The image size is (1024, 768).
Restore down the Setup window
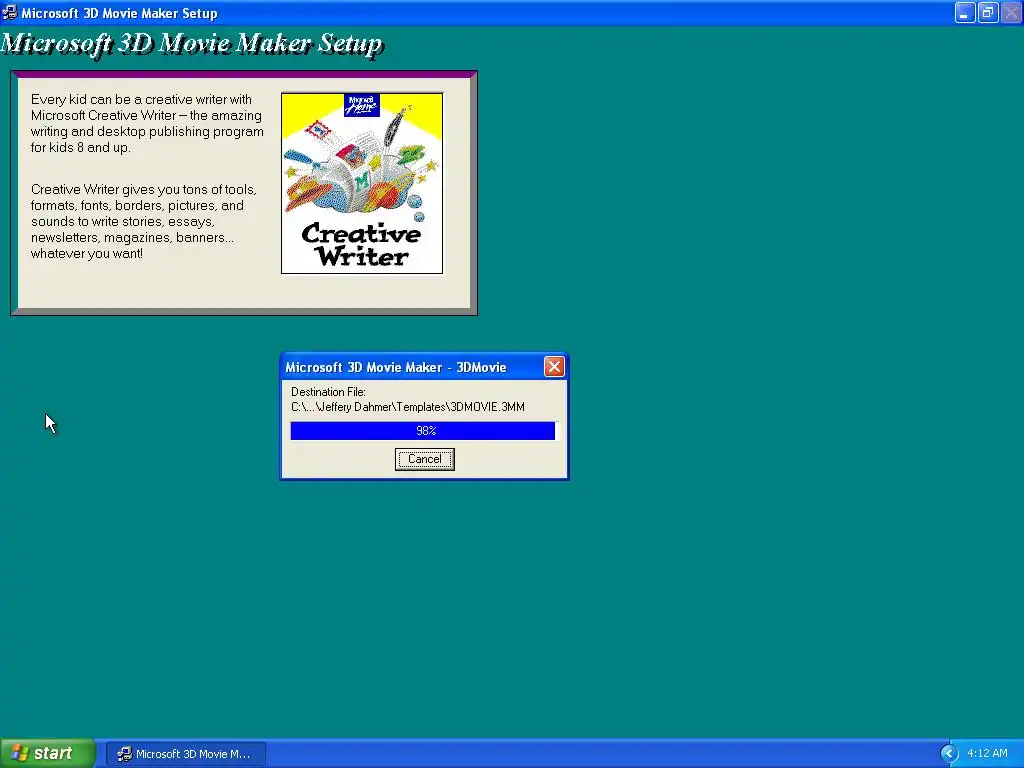click(x=988, y=12)
